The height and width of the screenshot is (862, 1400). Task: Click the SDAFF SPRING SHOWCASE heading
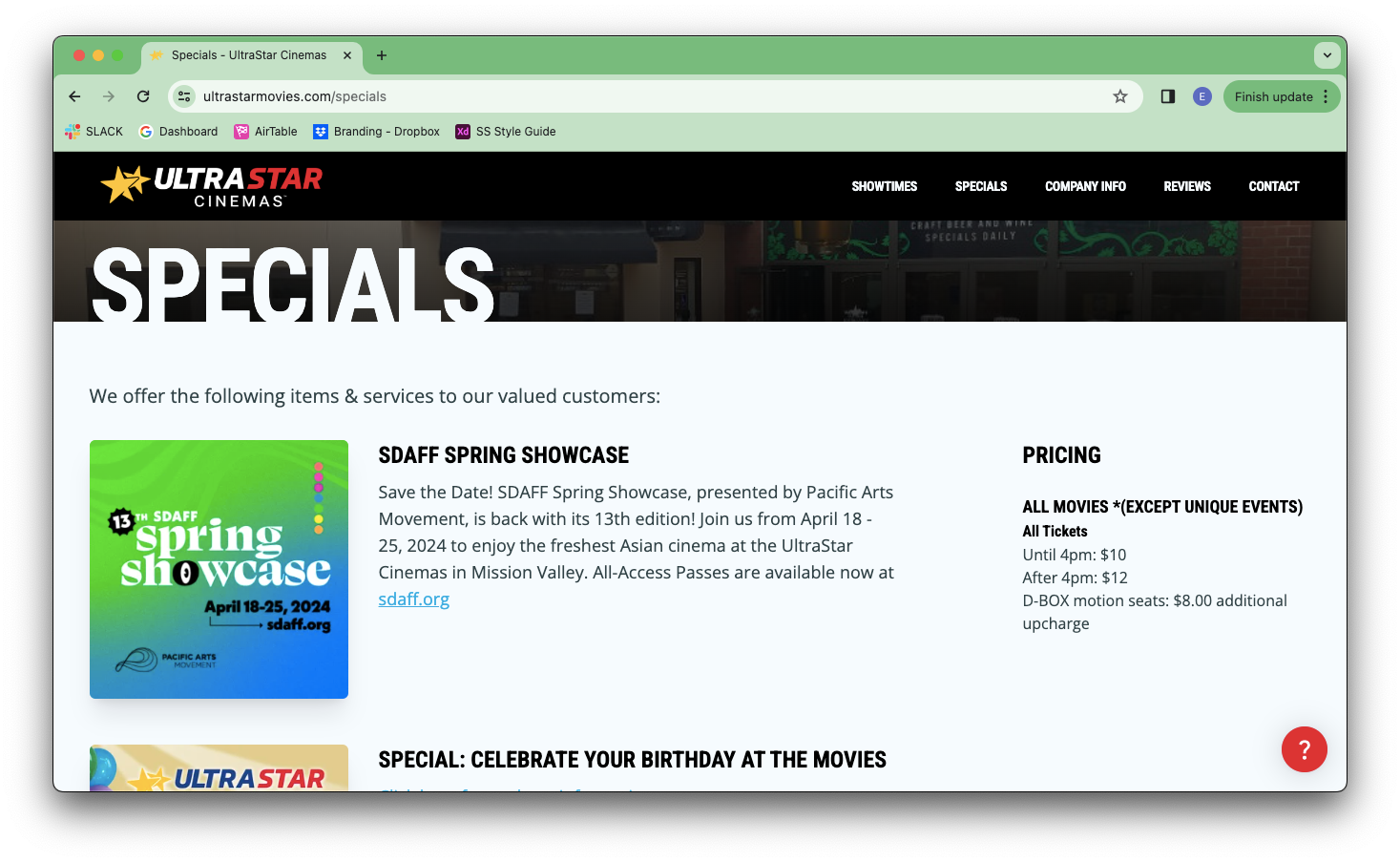pos(504,455)
